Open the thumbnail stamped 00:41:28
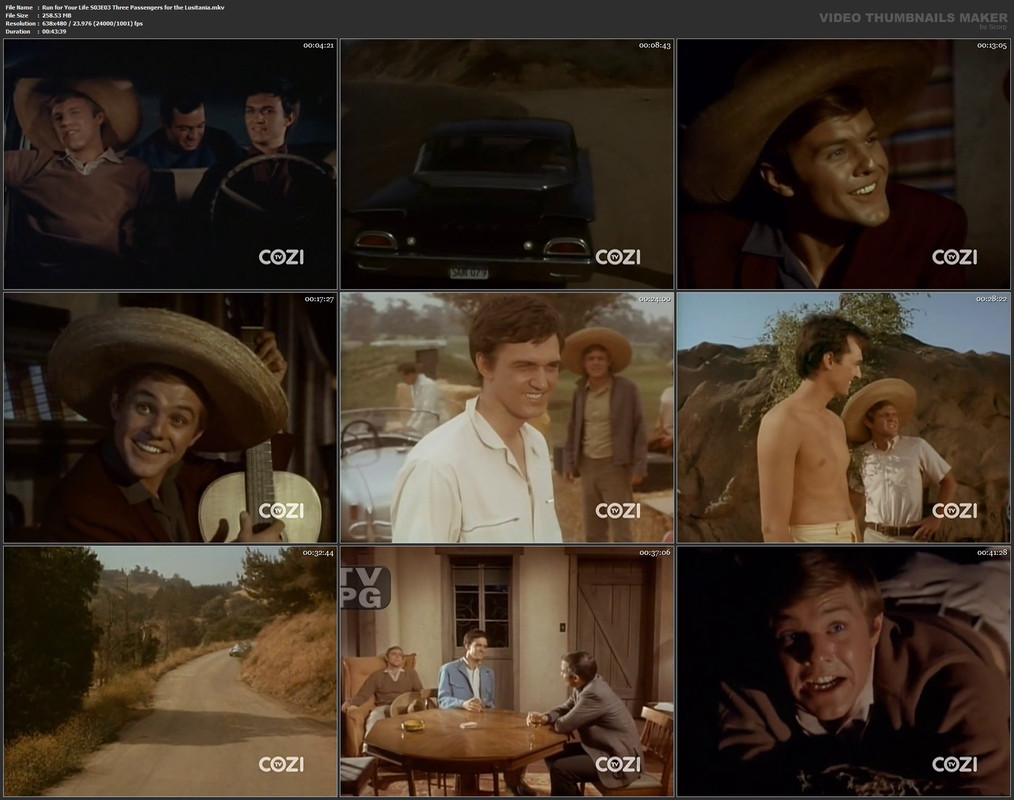1014x800 pixels. coord(843,671)
